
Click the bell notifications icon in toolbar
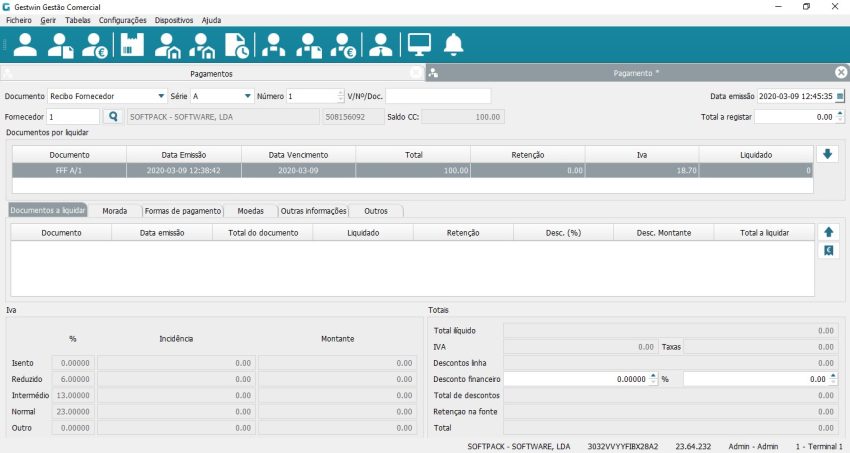coord(454,45)
